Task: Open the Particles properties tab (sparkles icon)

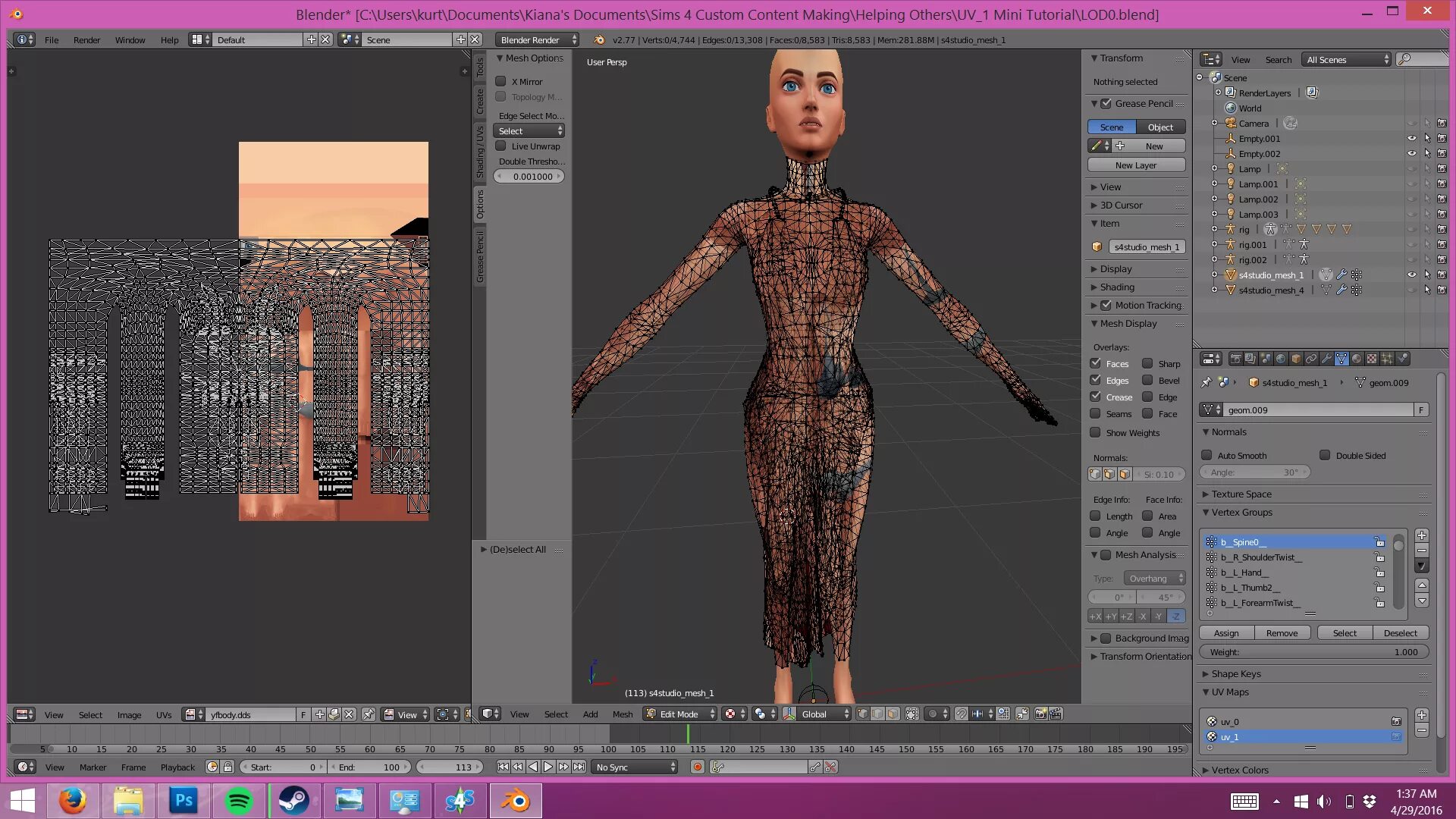Action: pos(1387,359)
